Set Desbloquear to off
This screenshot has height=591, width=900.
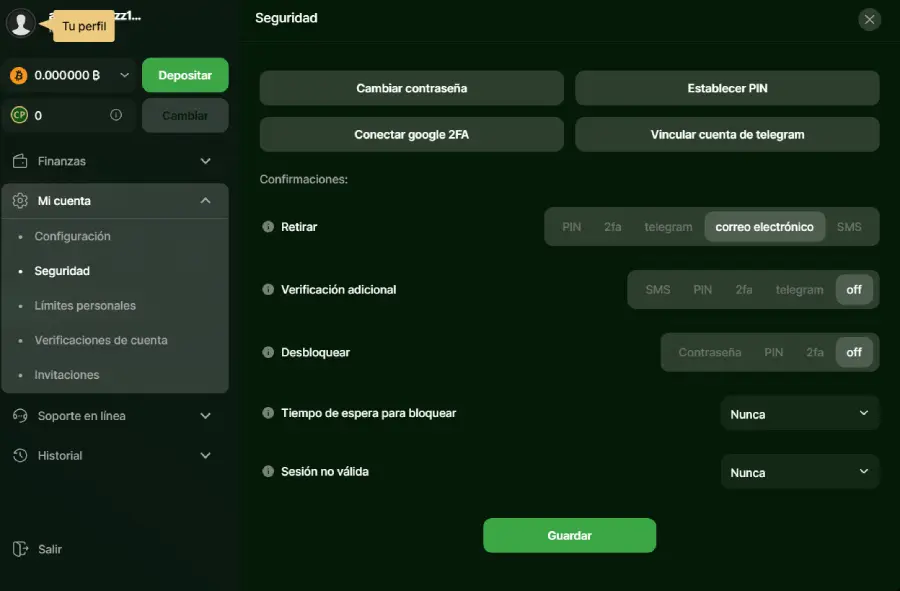854,352
